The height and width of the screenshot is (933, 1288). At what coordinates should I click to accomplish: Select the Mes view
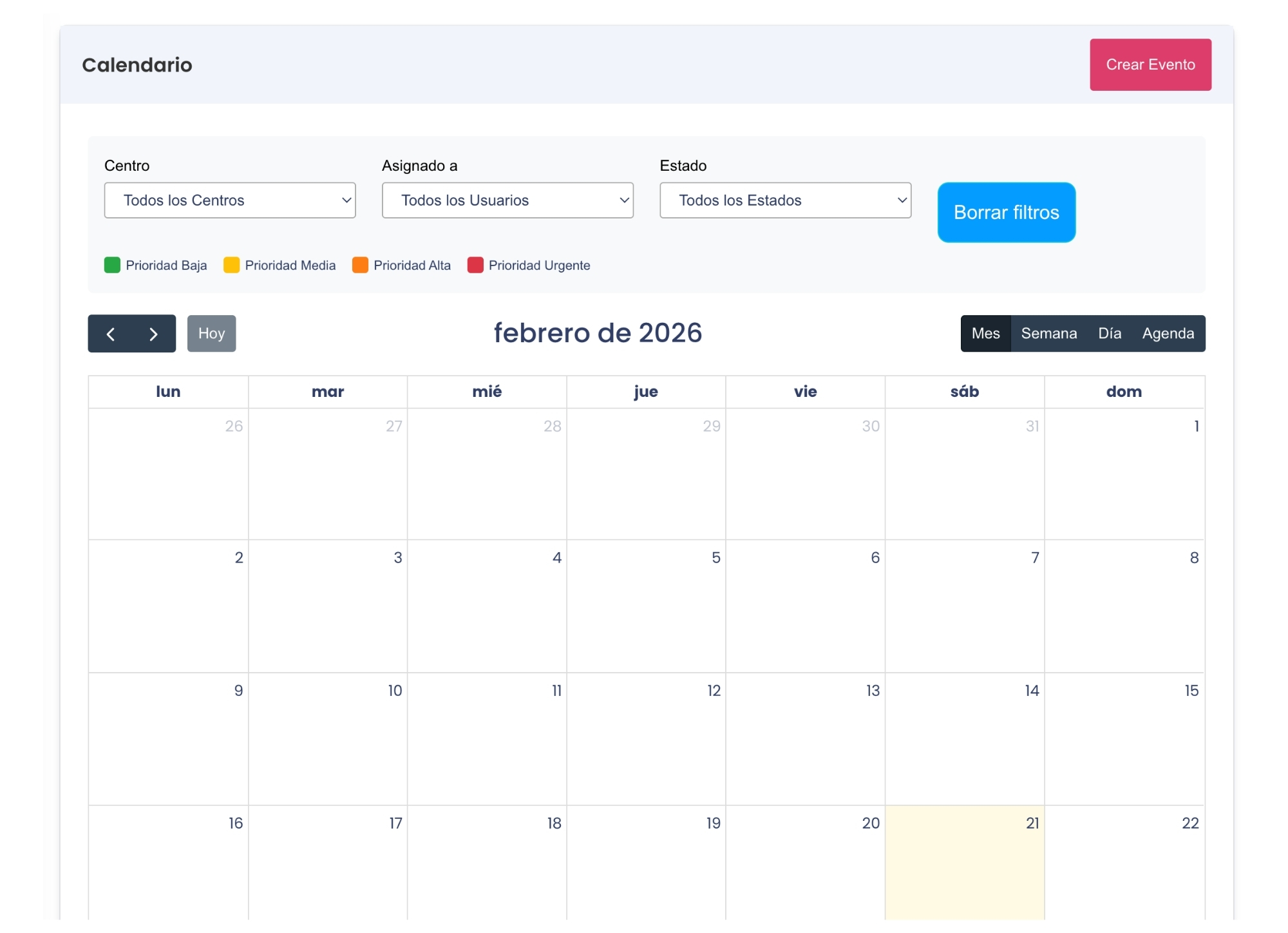tap(985, 334)
